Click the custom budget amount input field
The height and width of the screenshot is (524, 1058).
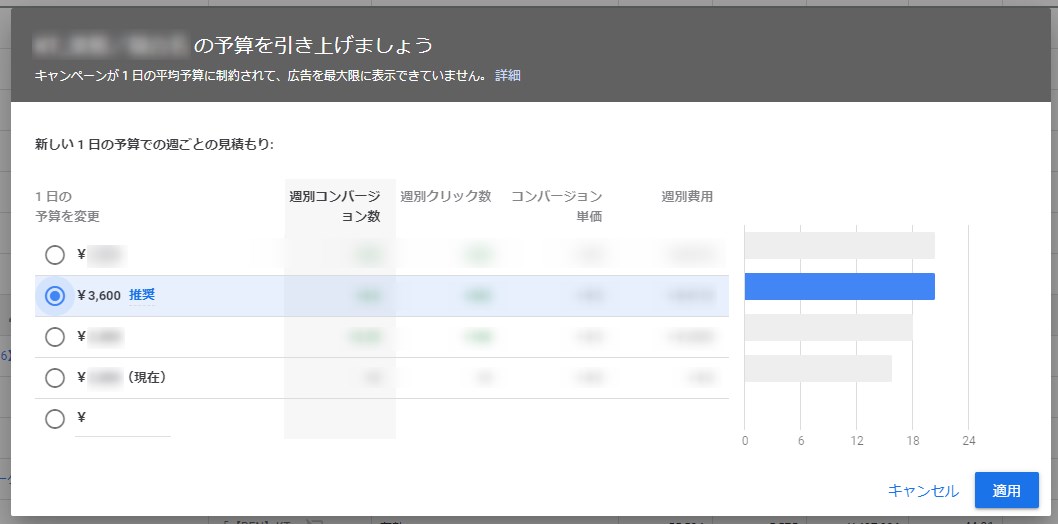122,421
